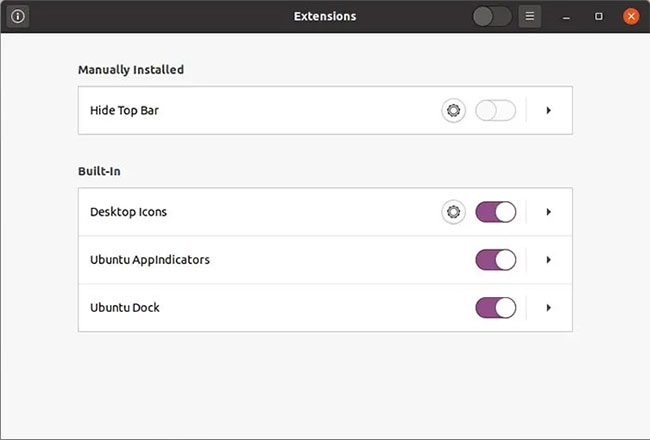Expand Hide Top Bar details arrow
The width and height of the screenshot is (650, 440).
click(x=548, y=110)
